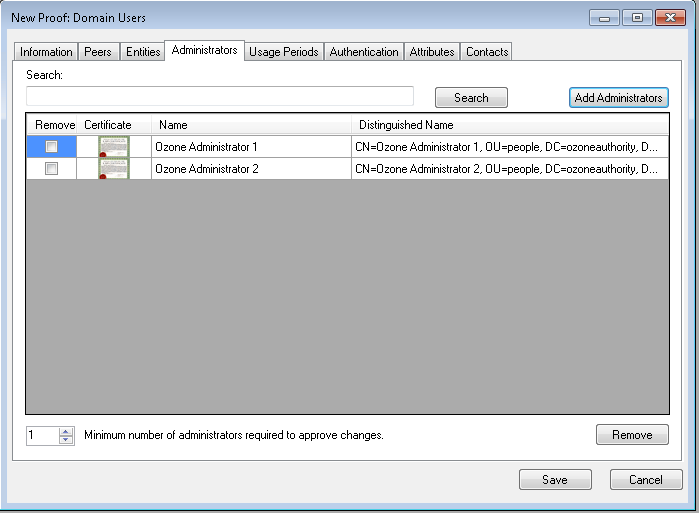Viewport: 699px width, 513px height.
Task: Select the Administrators tab
Action: [204, 50]
